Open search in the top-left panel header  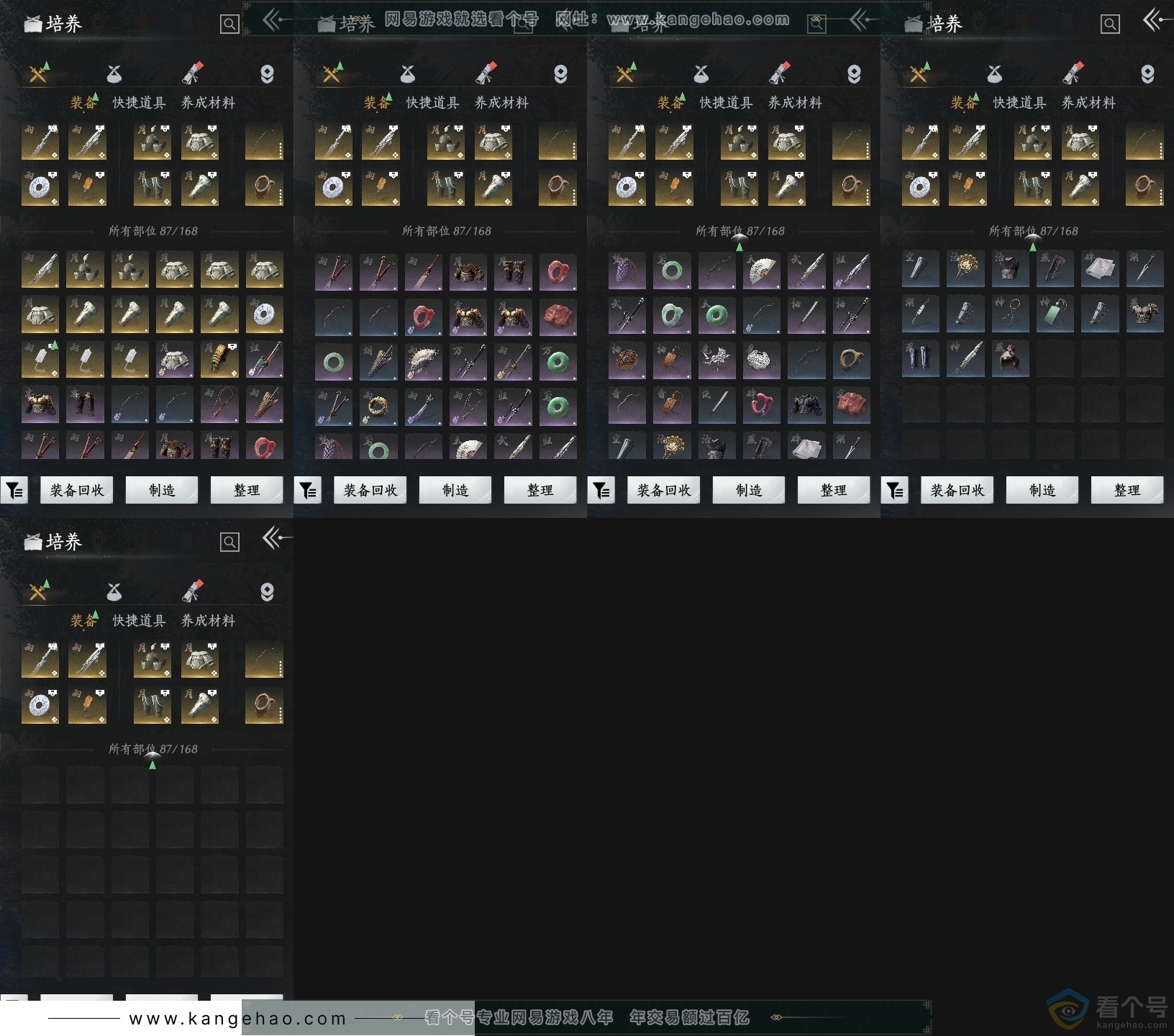(x=229, y=24)
